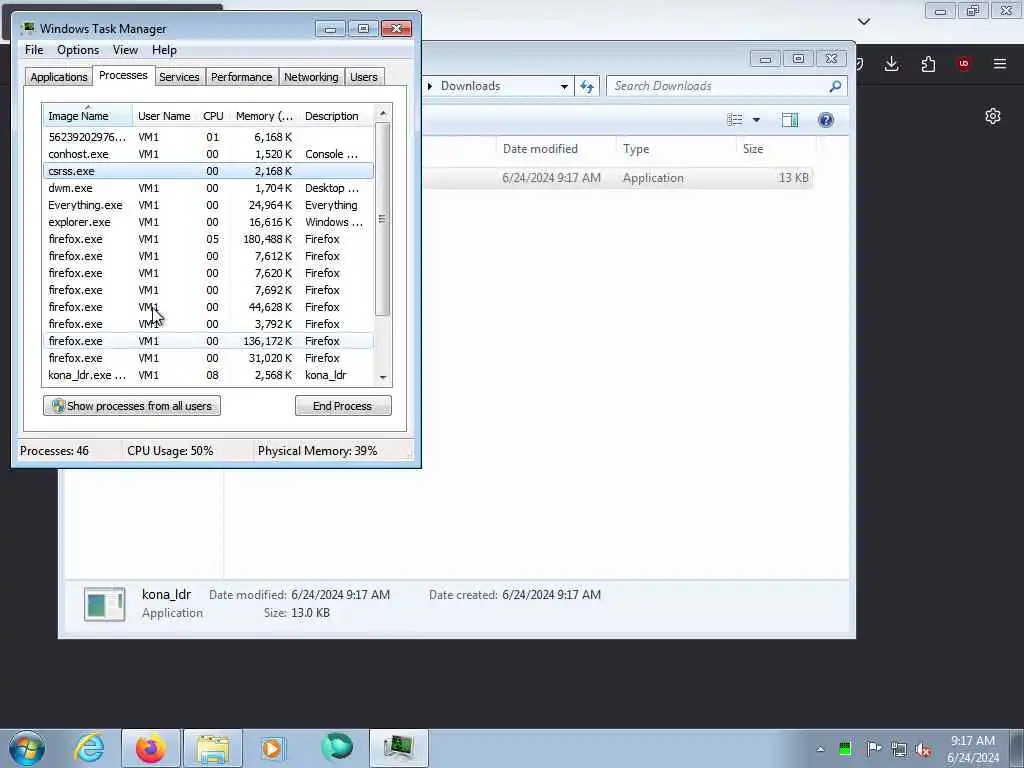This screenshot has height=768, width=1024.
Task: Open the Options menu in Task Manager
Action: click(78, 50)
